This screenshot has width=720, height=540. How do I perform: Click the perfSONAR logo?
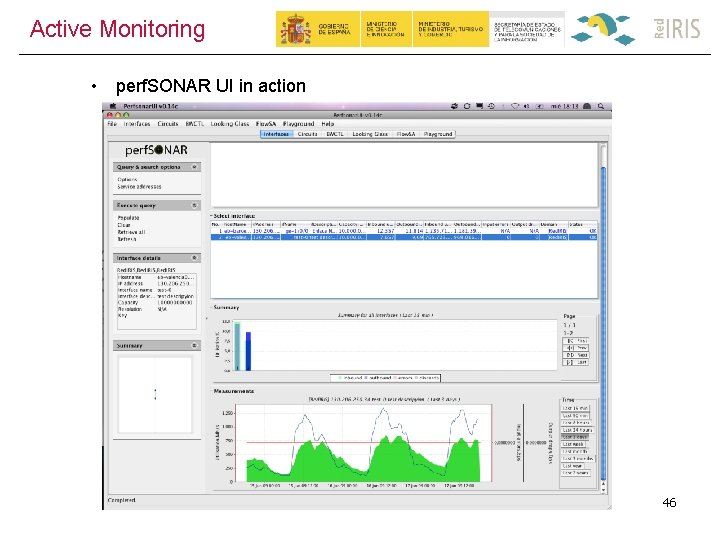tap(156, 150)
